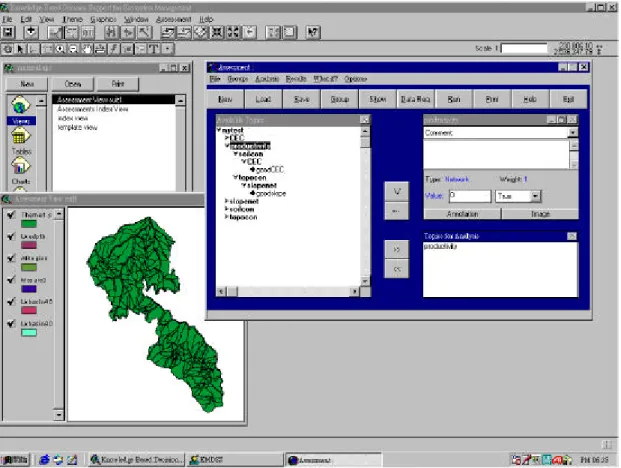
Task: Open the Results menu in Assessment window
Action: click(296, 79)
